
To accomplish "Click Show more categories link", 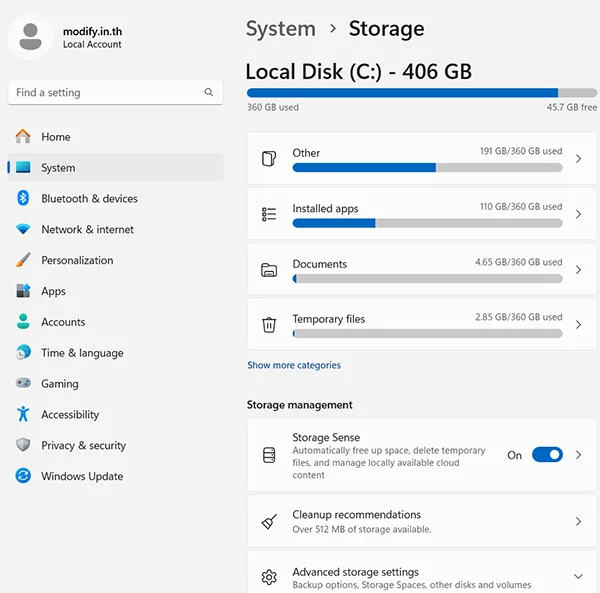I will point(293,365).
